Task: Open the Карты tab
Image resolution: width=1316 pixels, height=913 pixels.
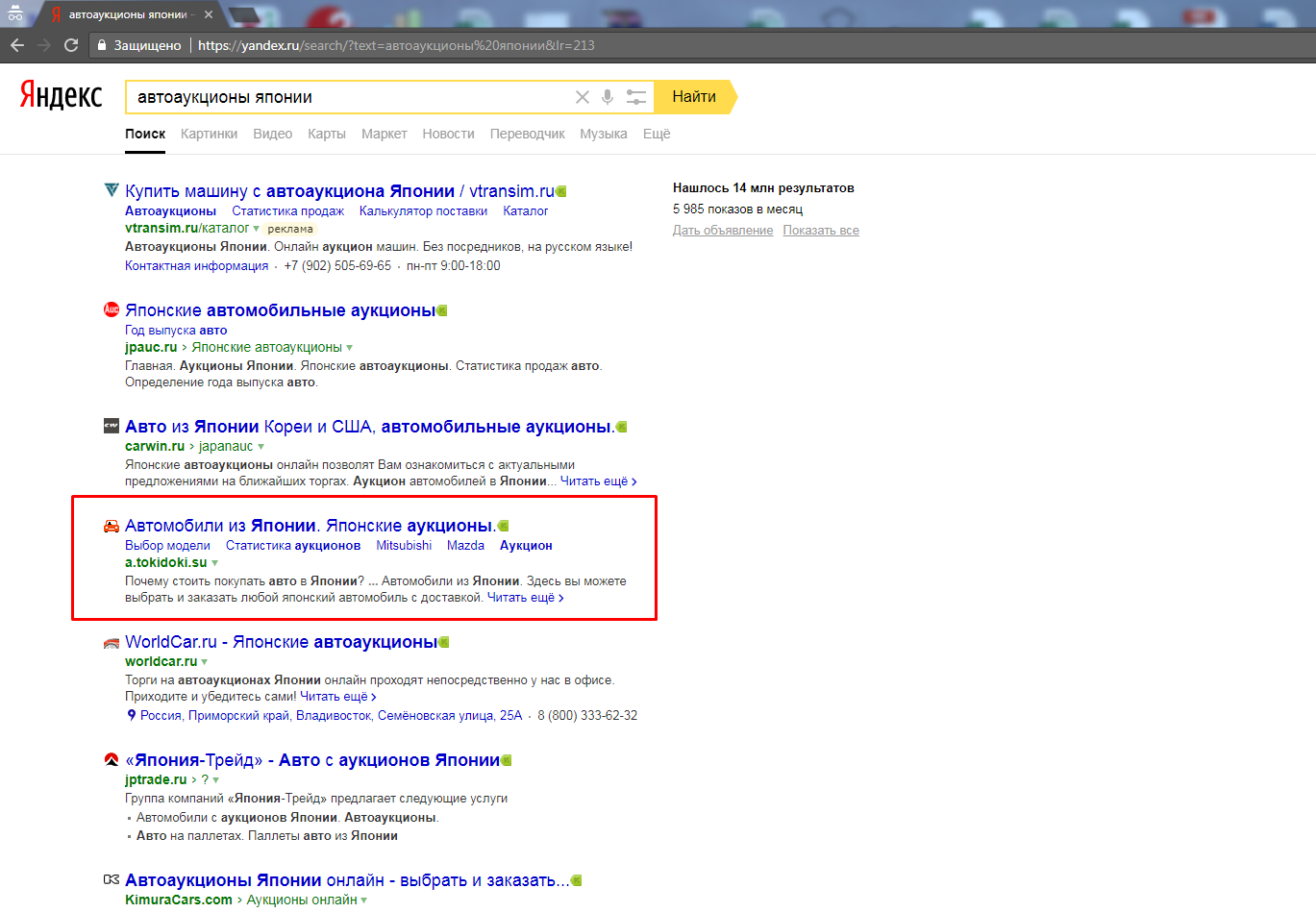Action: (327, 134)
